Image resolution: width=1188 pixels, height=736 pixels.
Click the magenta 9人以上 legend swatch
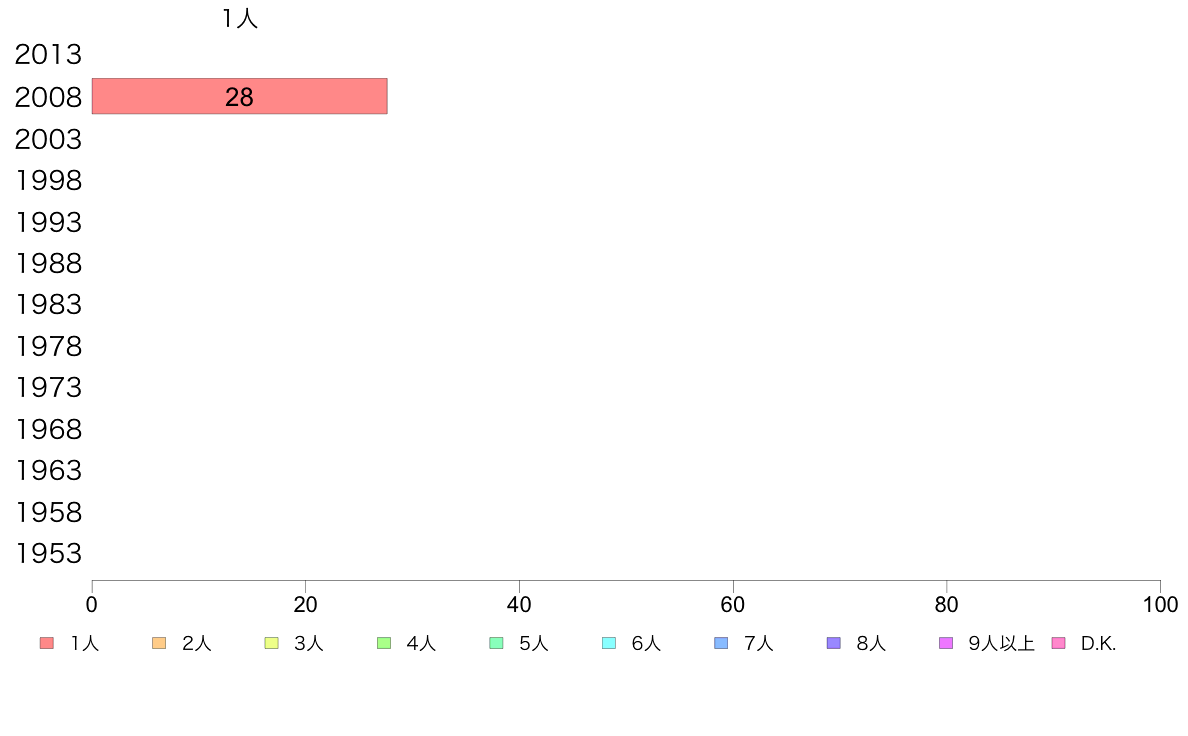point(946,643)
